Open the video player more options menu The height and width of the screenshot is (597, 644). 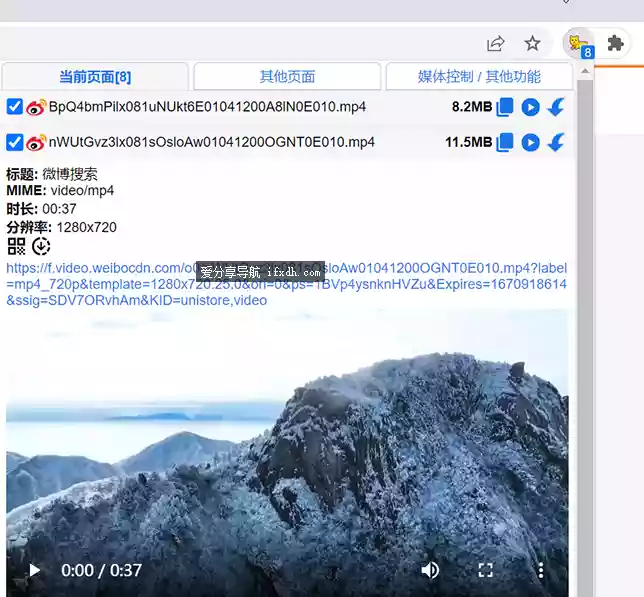[540, 570]
